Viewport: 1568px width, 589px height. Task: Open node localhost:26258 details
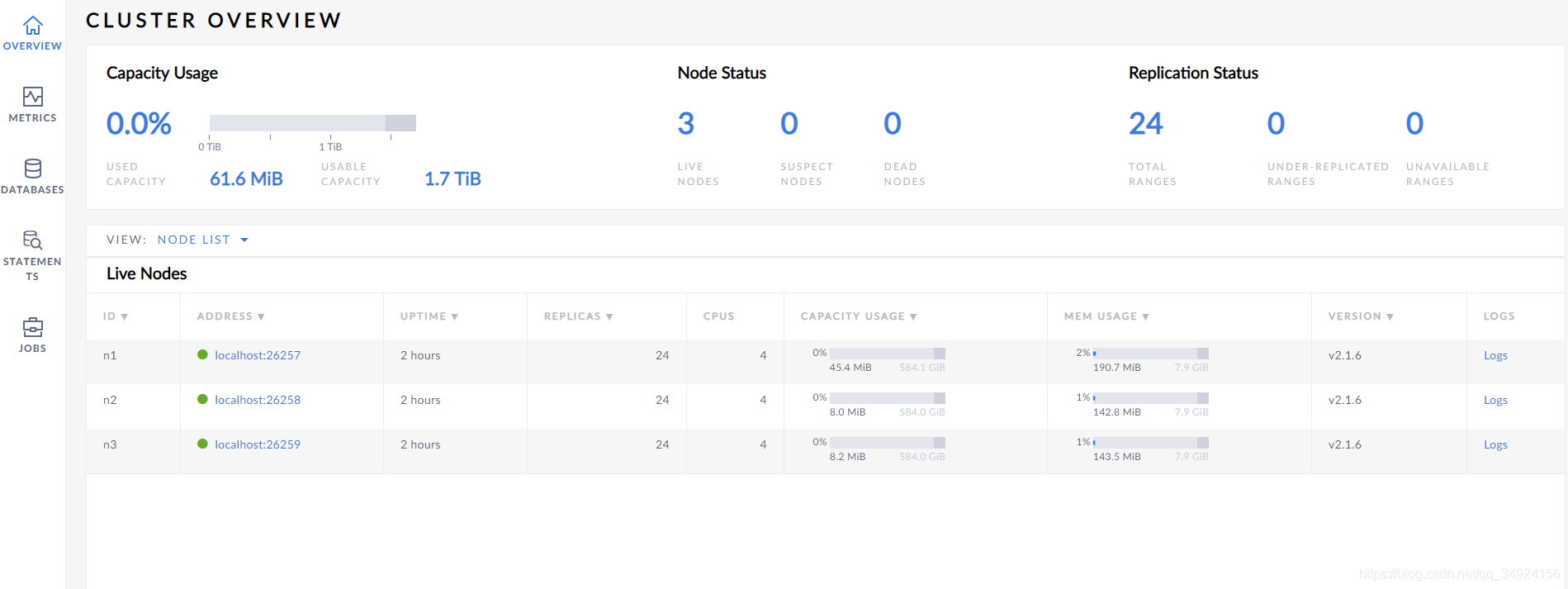pos(258,400)
